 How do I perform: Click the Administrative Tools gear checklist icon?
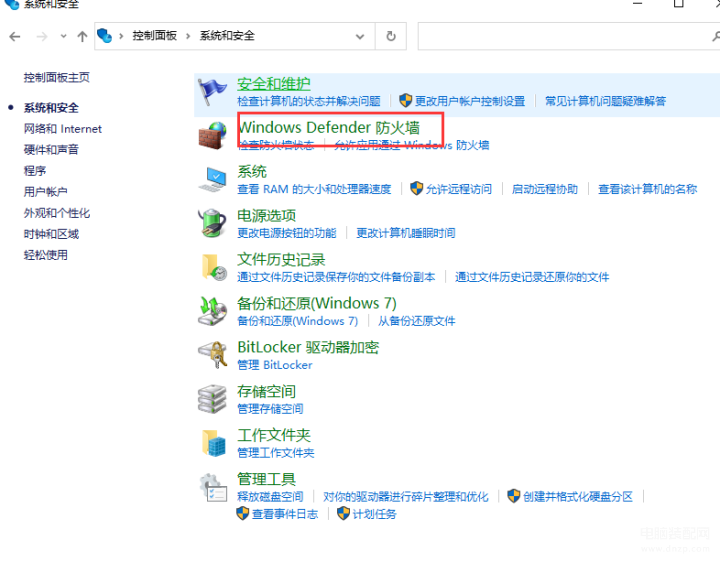click(214, 487)
